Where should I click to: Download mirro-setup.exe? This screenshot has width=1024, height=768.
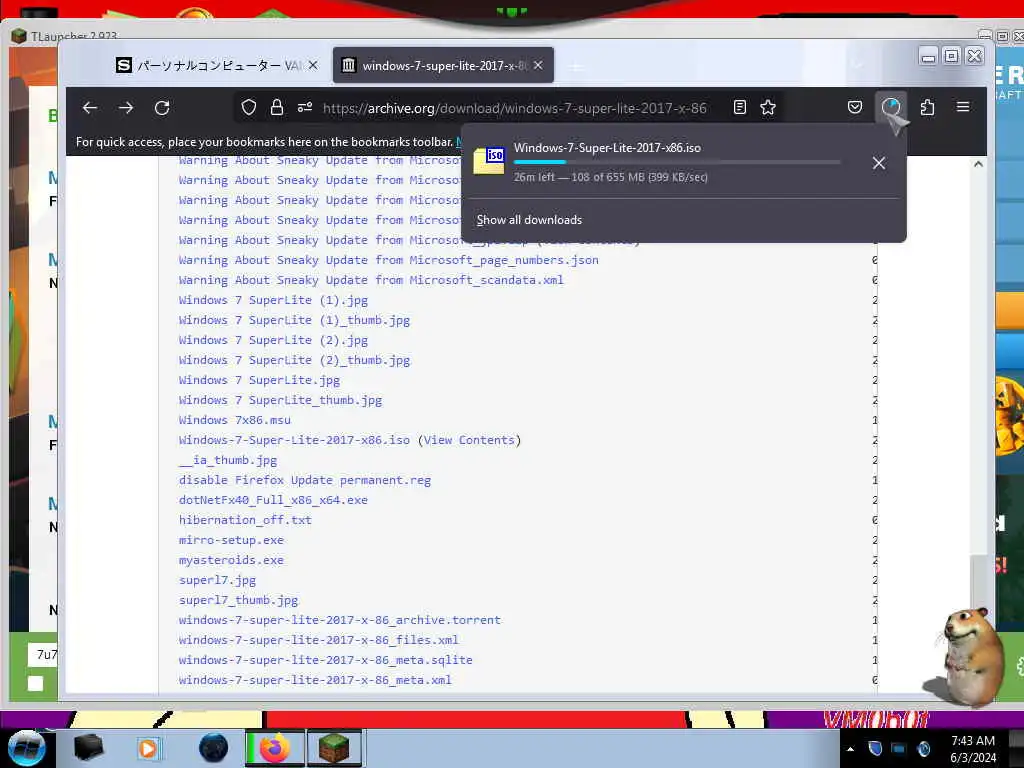click(231, 540)
